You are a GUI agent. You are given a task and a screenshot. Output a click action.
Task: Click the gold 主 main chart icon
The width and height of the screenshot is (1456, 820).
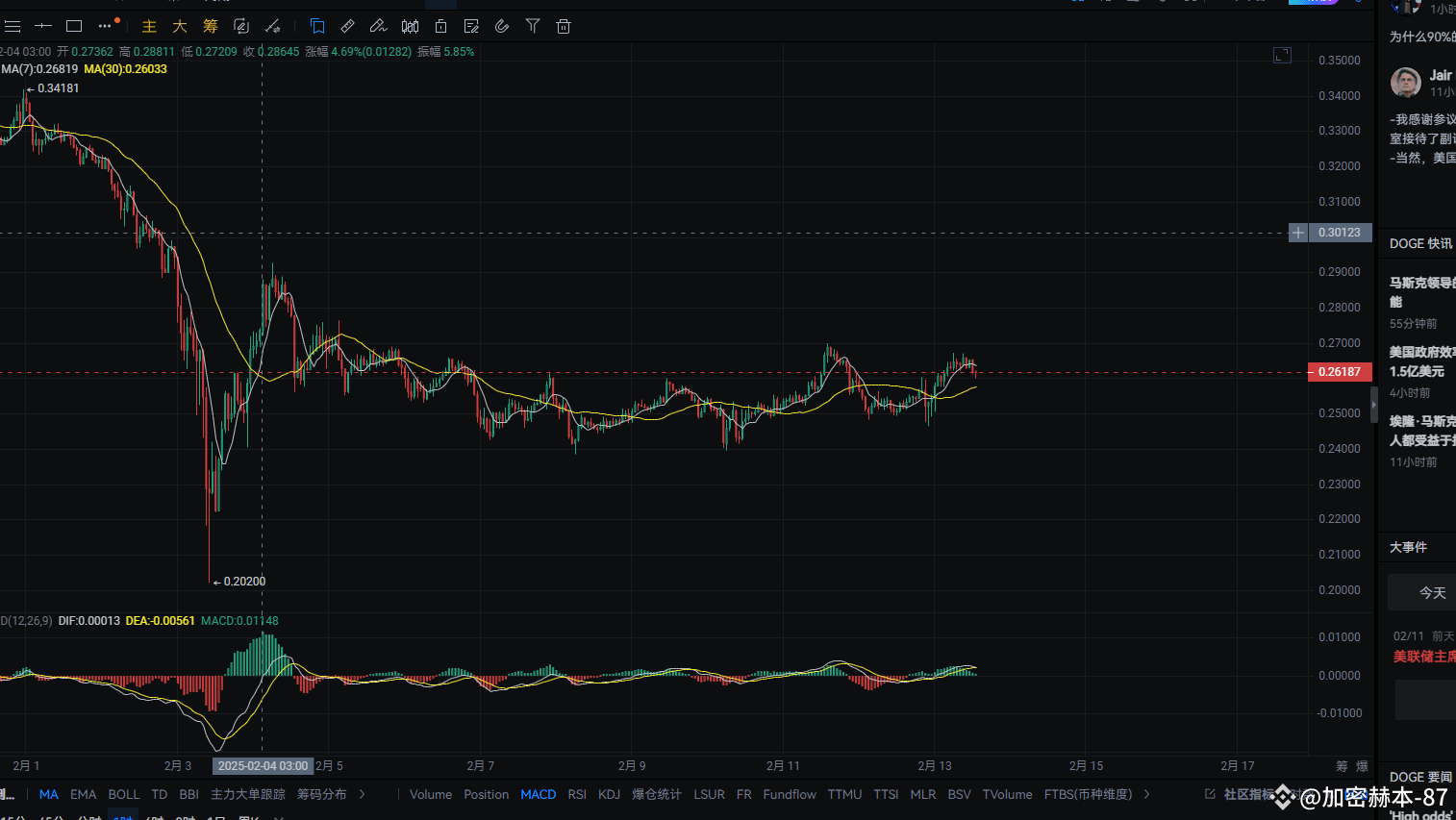149,26
